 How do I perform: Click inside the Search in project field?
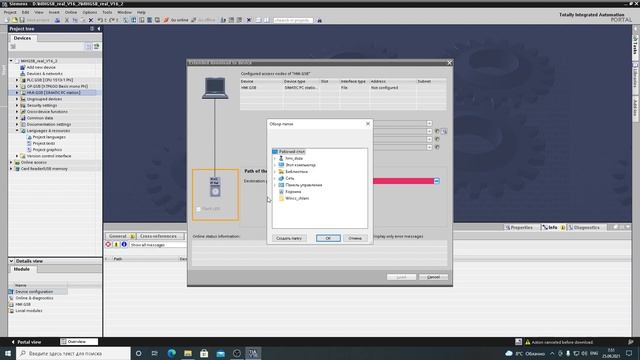tap(293, 20)
